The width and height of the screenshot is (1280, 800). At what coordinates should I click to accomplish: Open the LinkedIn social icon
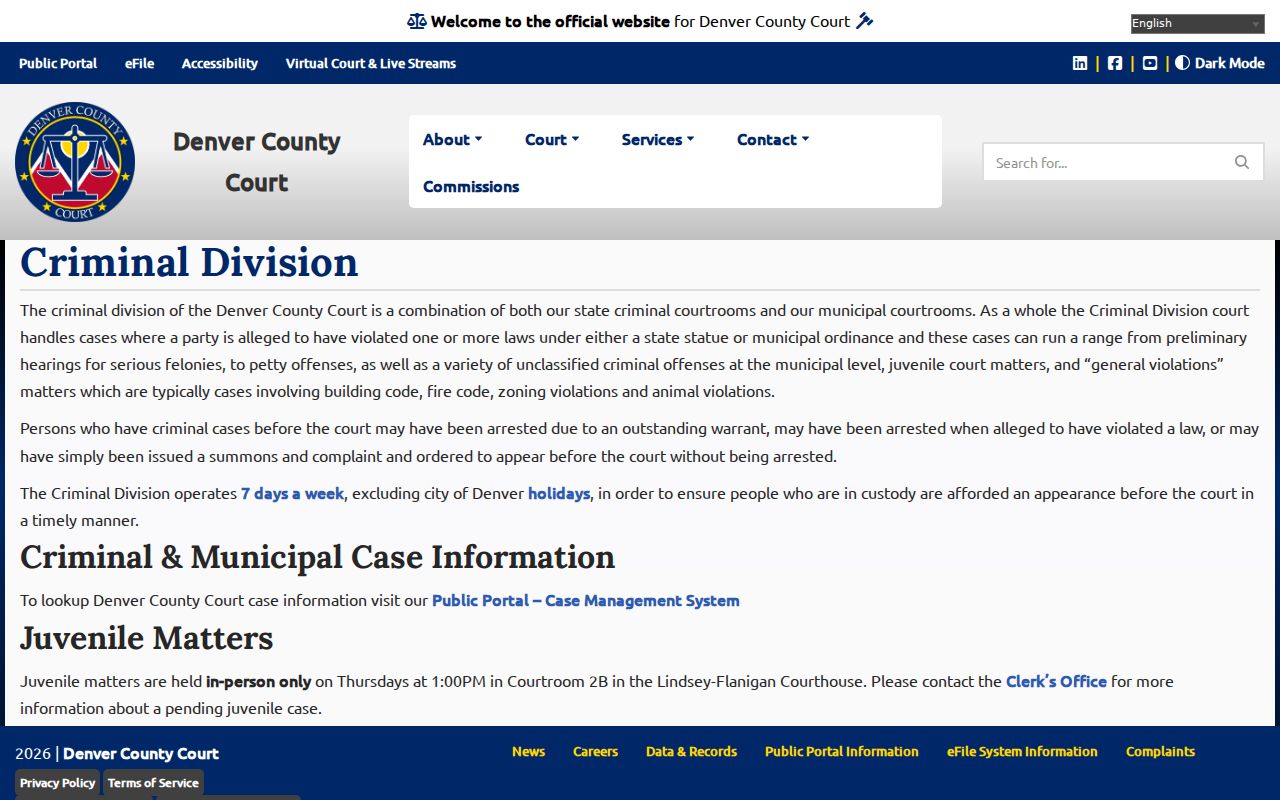point(1080,63)
